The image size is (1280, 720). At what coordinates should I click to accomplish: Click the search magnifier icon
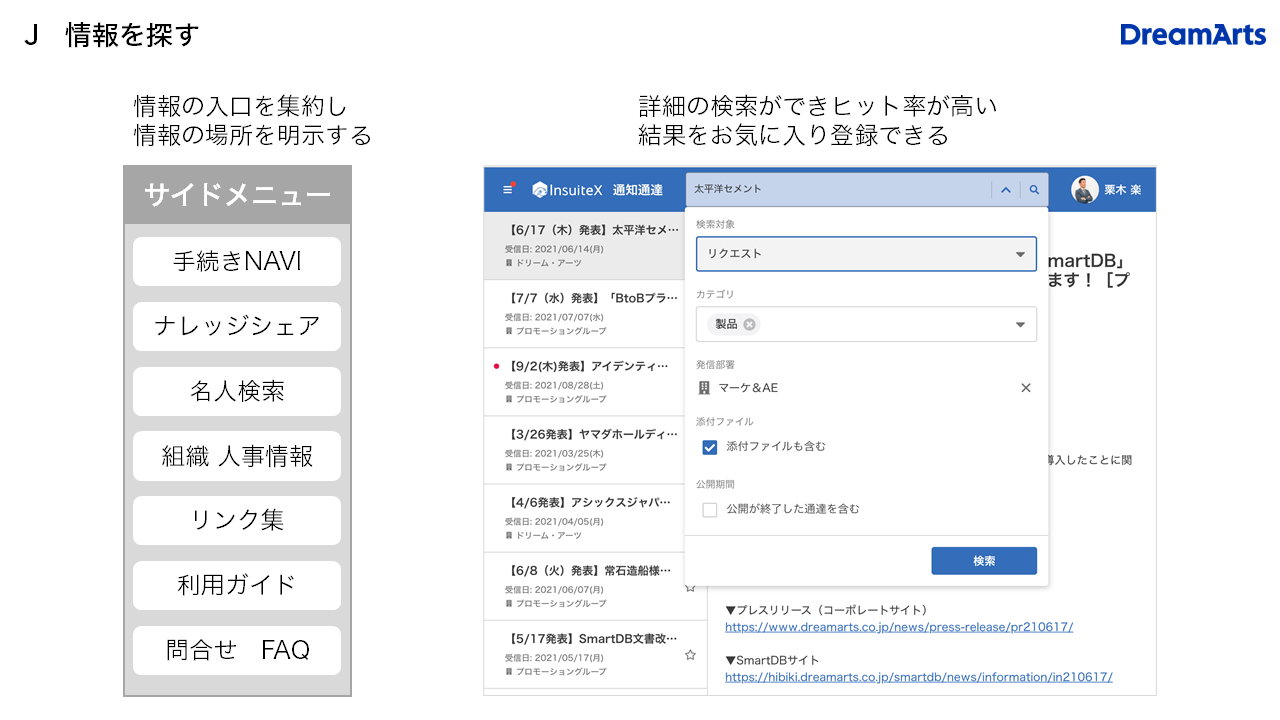[1034, 190]
